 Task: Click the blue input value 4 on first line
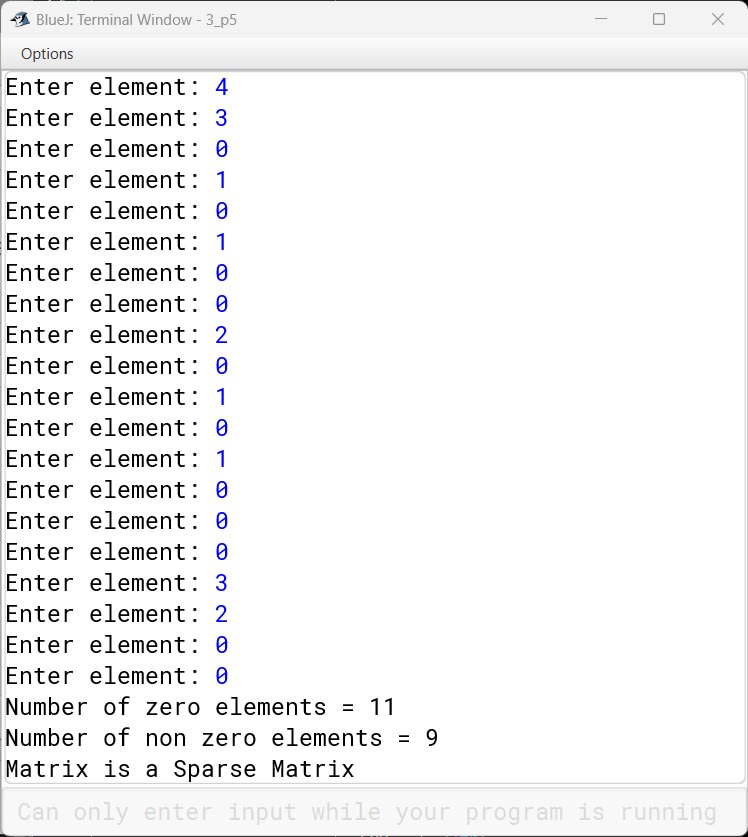[x=221, y=87]
